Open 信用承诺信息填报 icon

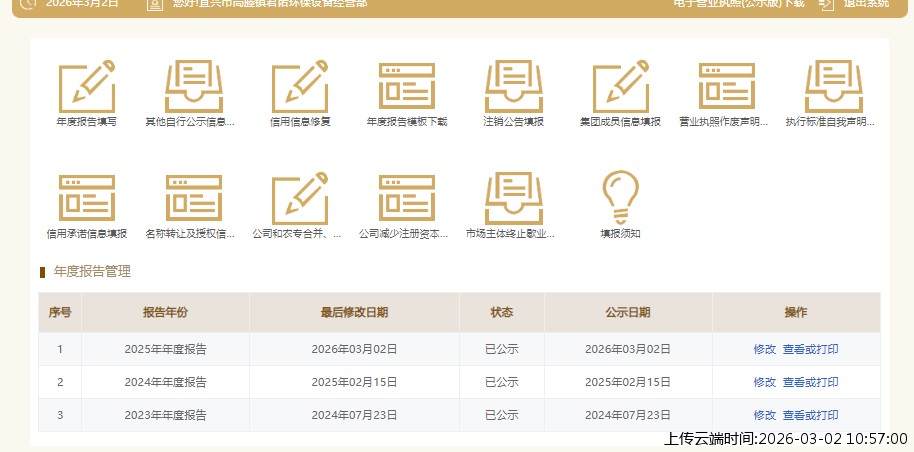click(x=86, y=197)
